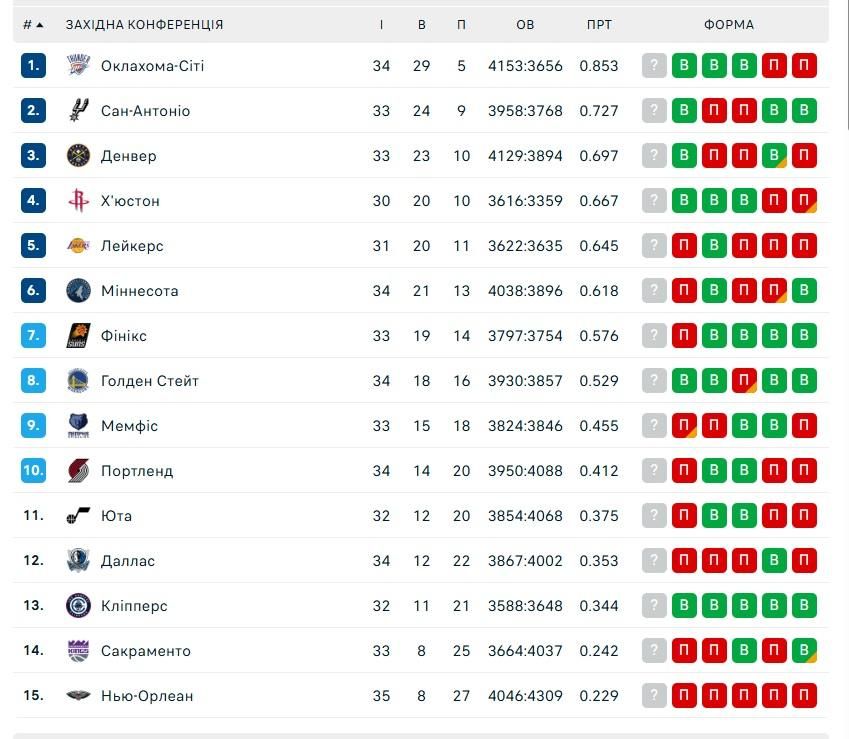Click the Golden State Warriors logo
849x739 pixels.
tap(78, 381)
